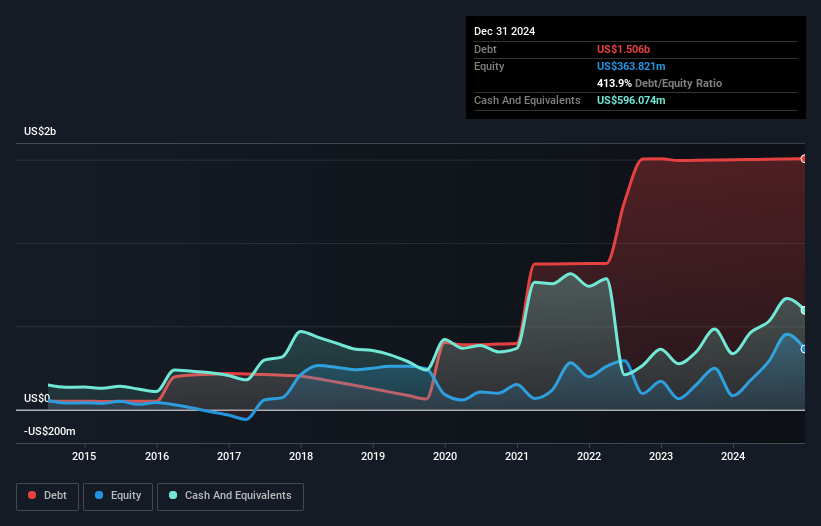Click the red Debt legend dot
Viewport: 821px width, 526px height.
tap(32, 495)
